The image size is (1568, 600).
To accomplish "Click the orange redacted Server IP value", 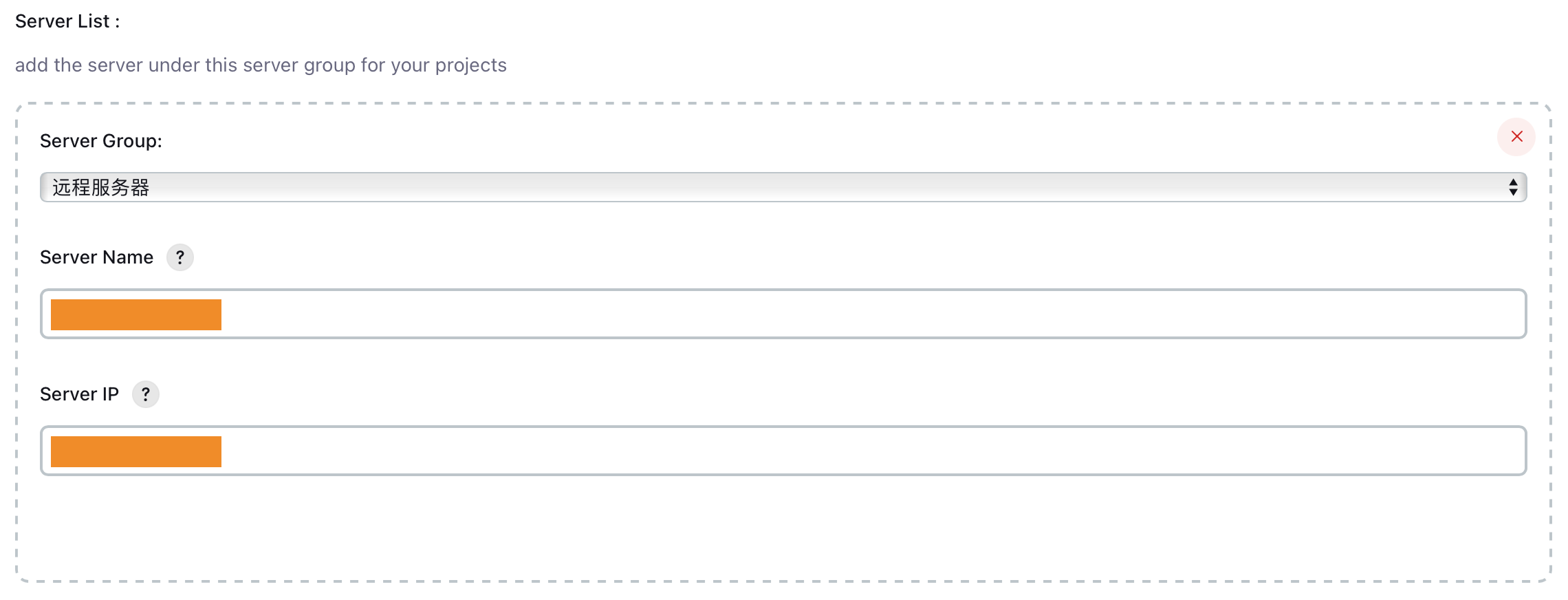I will click(x=136, y=451).
